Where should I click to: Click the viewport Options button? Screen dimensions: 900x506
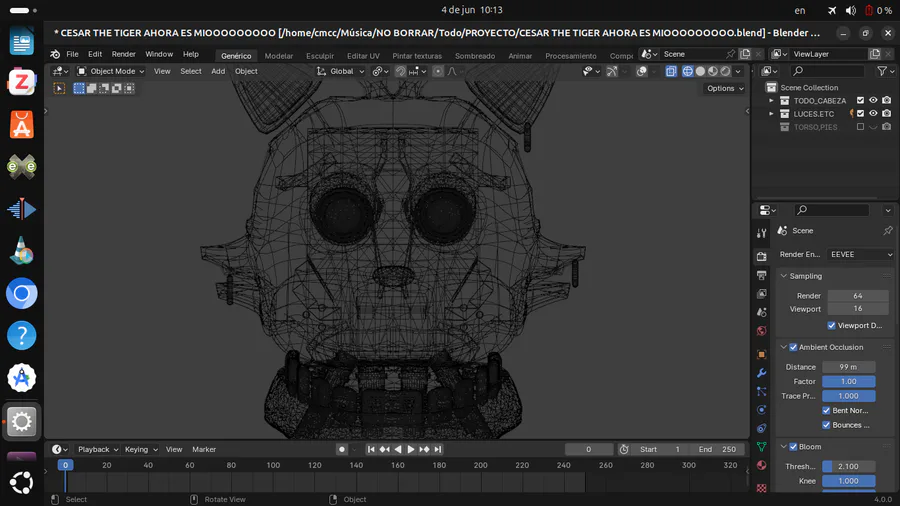pos(725,88)
